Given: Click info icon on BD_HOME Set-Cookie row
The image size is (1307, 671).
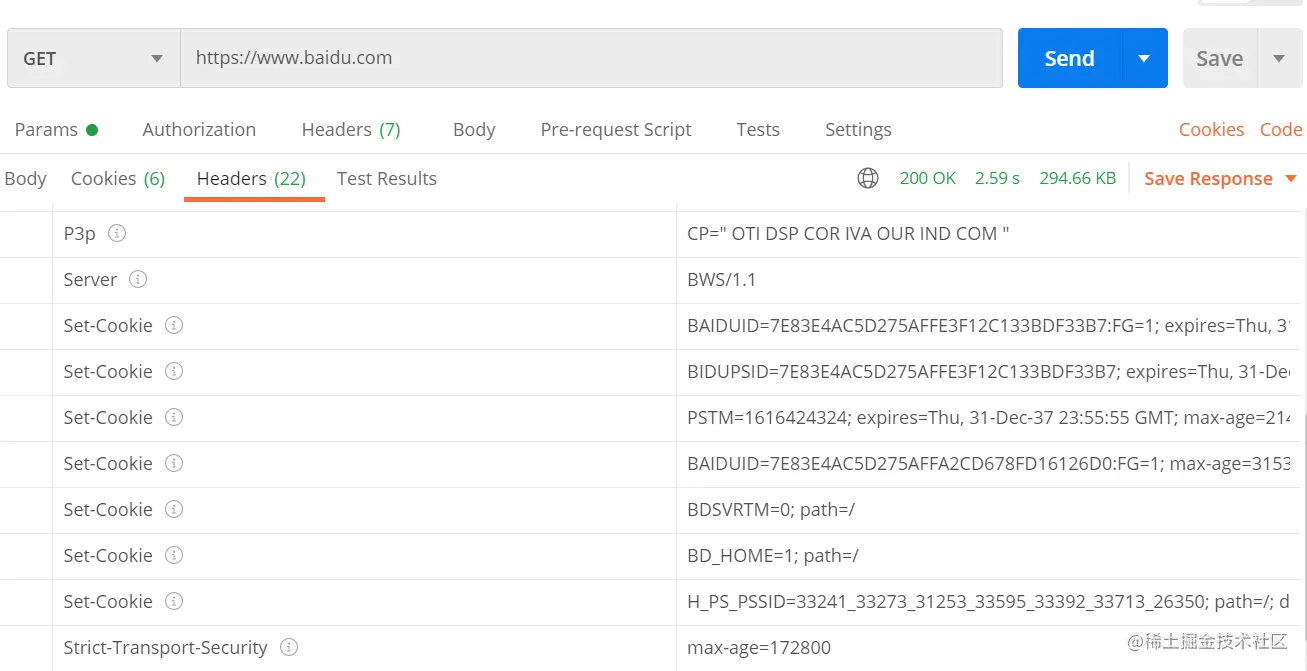Looking at the screenshot, I should [174, 555].
